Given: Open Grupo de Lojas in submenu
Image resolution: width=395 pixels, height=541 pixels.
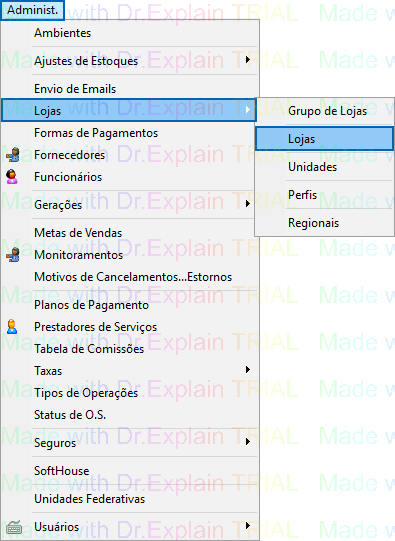Looking at the screenshot, I should click(x=324, y=111).
